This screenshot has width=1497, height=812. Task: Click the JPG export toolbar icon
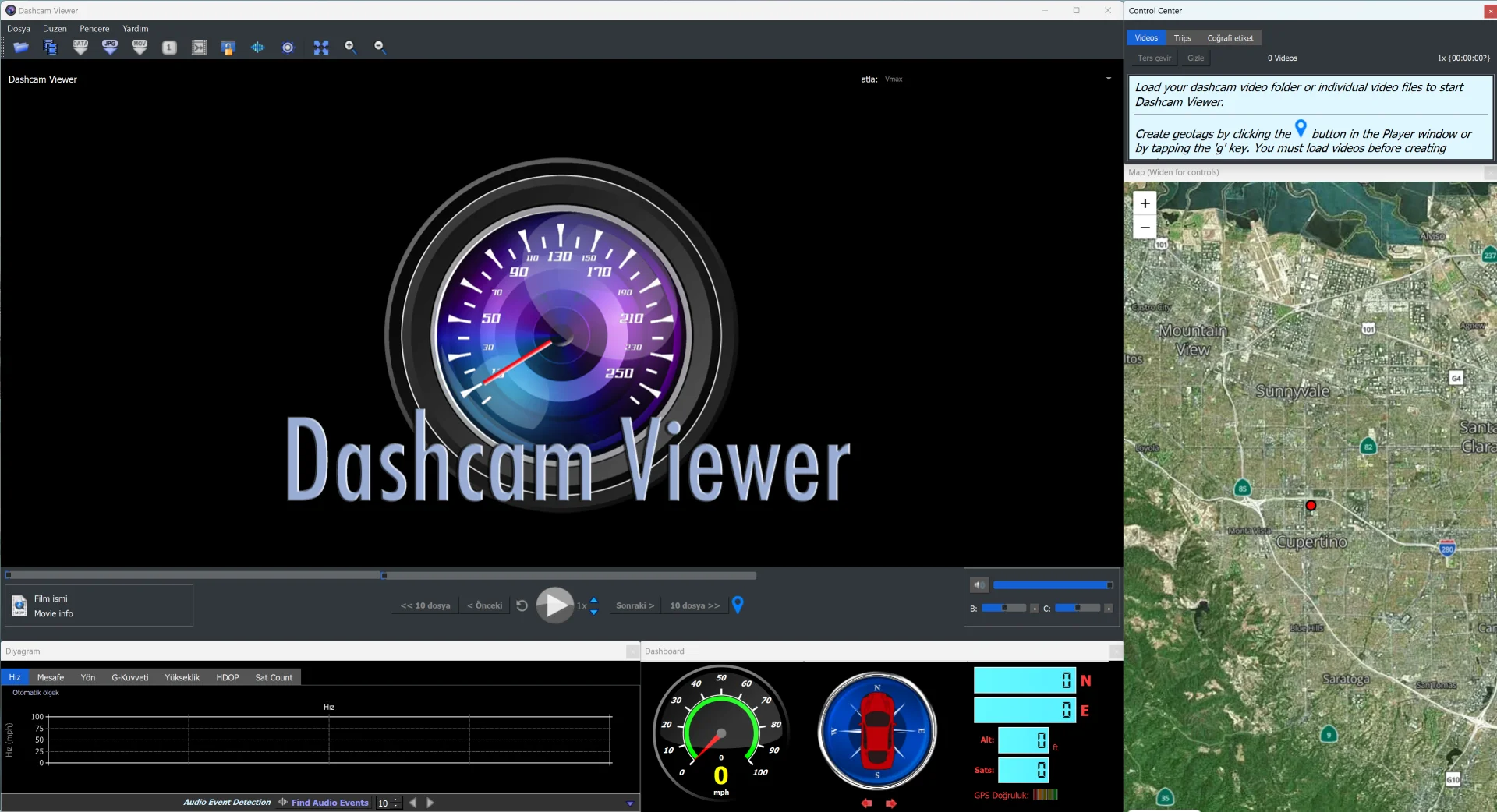110,48
